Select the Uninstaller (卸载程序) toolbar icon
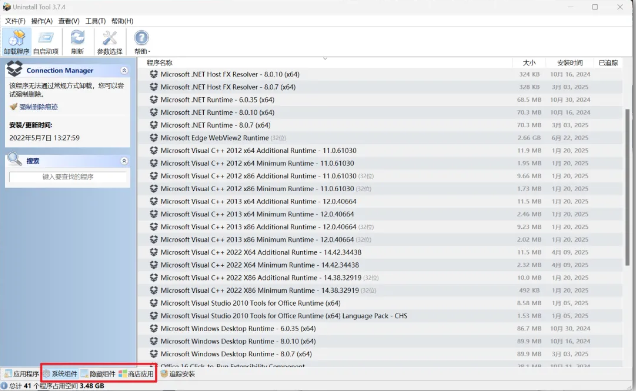636x391 pixels. pyautogui.click(x=17, y=42)
